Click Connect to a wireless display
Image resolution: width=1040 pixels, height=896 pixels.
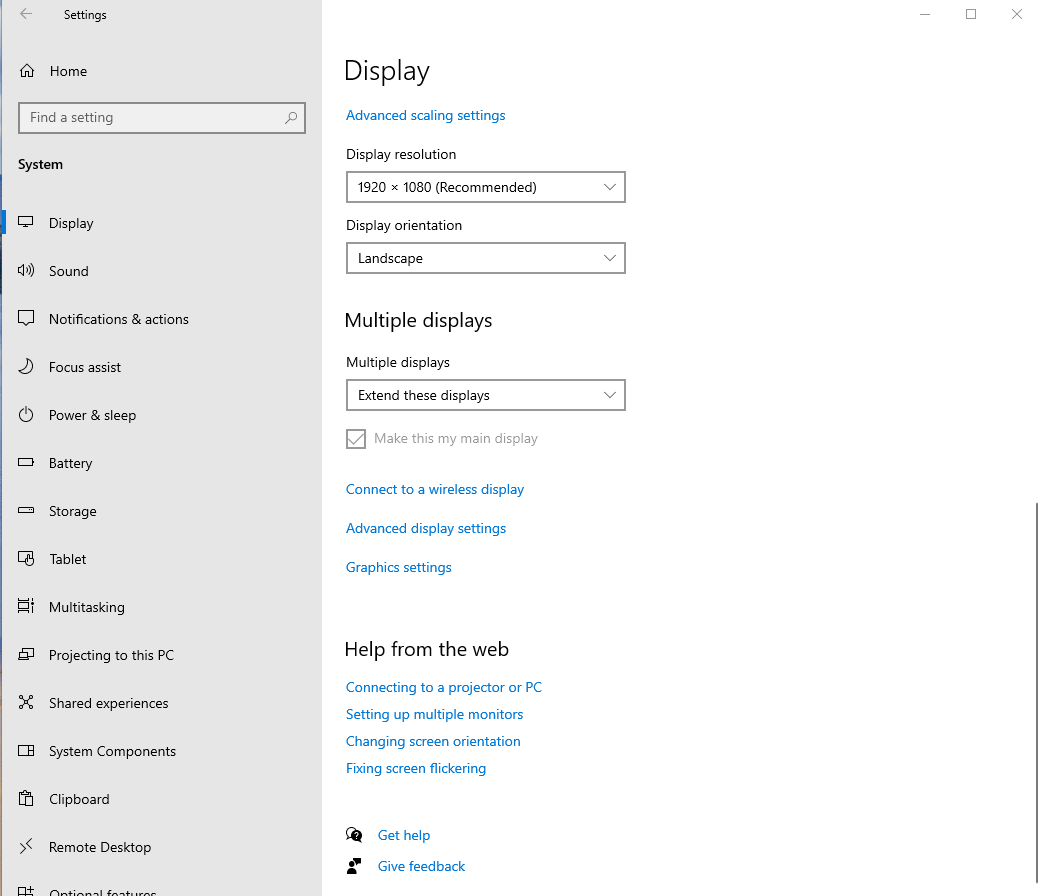click(x=434, y=489)
